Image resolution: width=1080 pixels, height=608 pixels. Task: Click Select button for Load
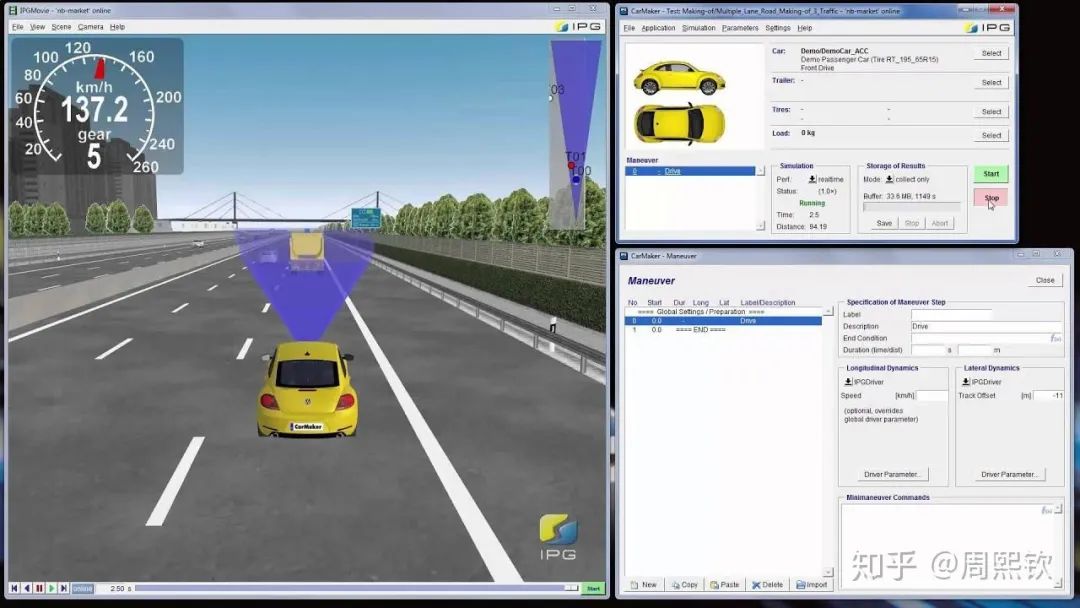(x=991, y=136)
